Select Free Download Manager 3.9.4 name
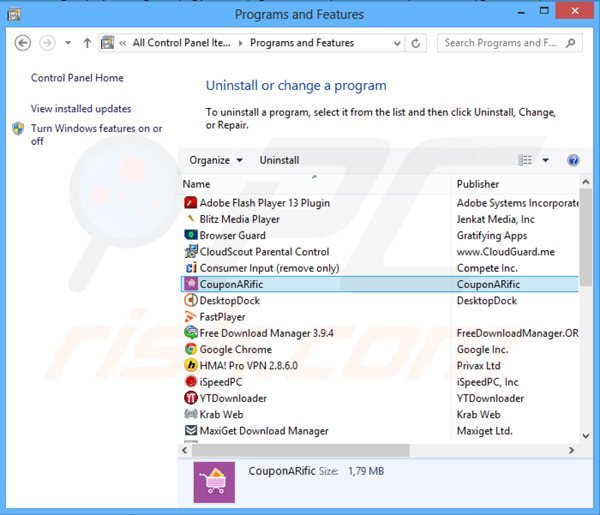600x515 pixels. click(x=266, y=333)
